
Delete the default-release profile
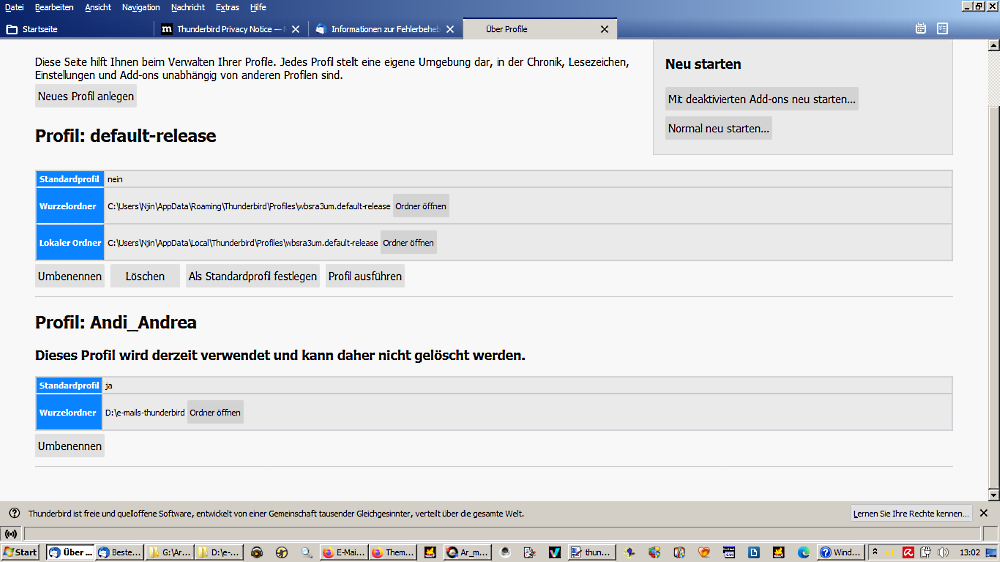(145, 276)
